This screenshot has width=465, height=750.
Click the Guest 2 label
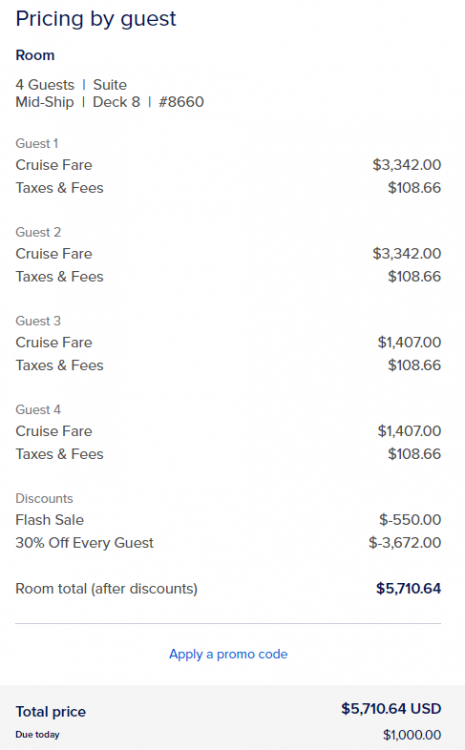pyautogui.click(x=38, y=232)
